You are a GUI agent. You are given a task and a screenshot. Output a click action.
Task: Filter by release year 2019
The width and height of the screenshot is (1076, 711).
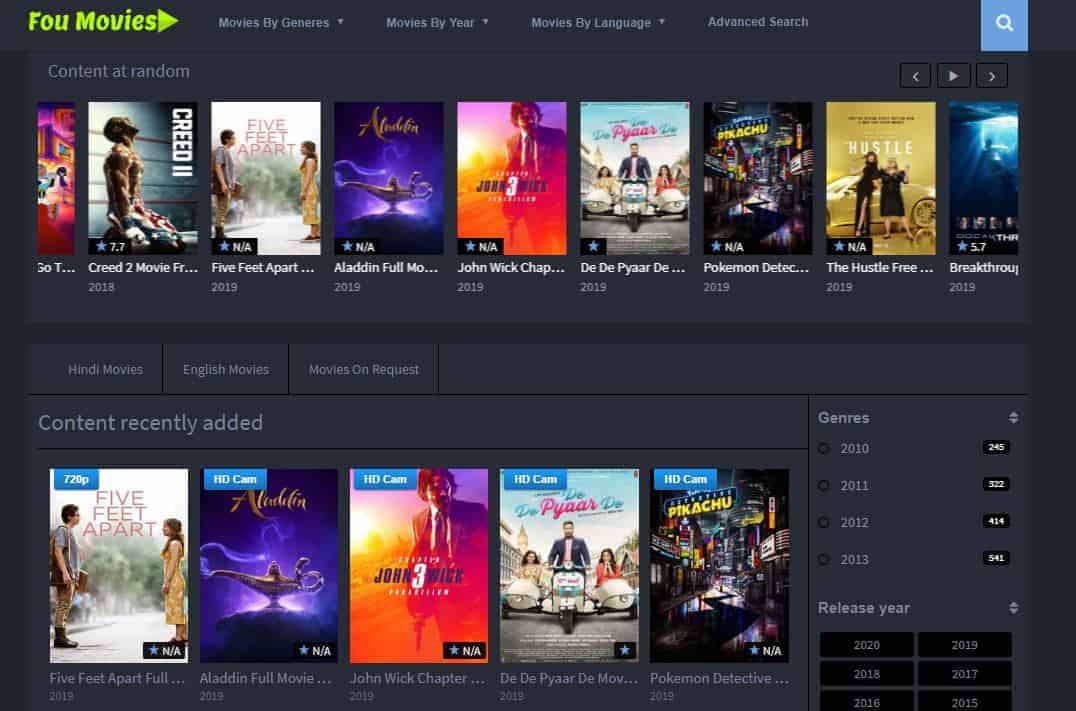(x=965, y=645)
